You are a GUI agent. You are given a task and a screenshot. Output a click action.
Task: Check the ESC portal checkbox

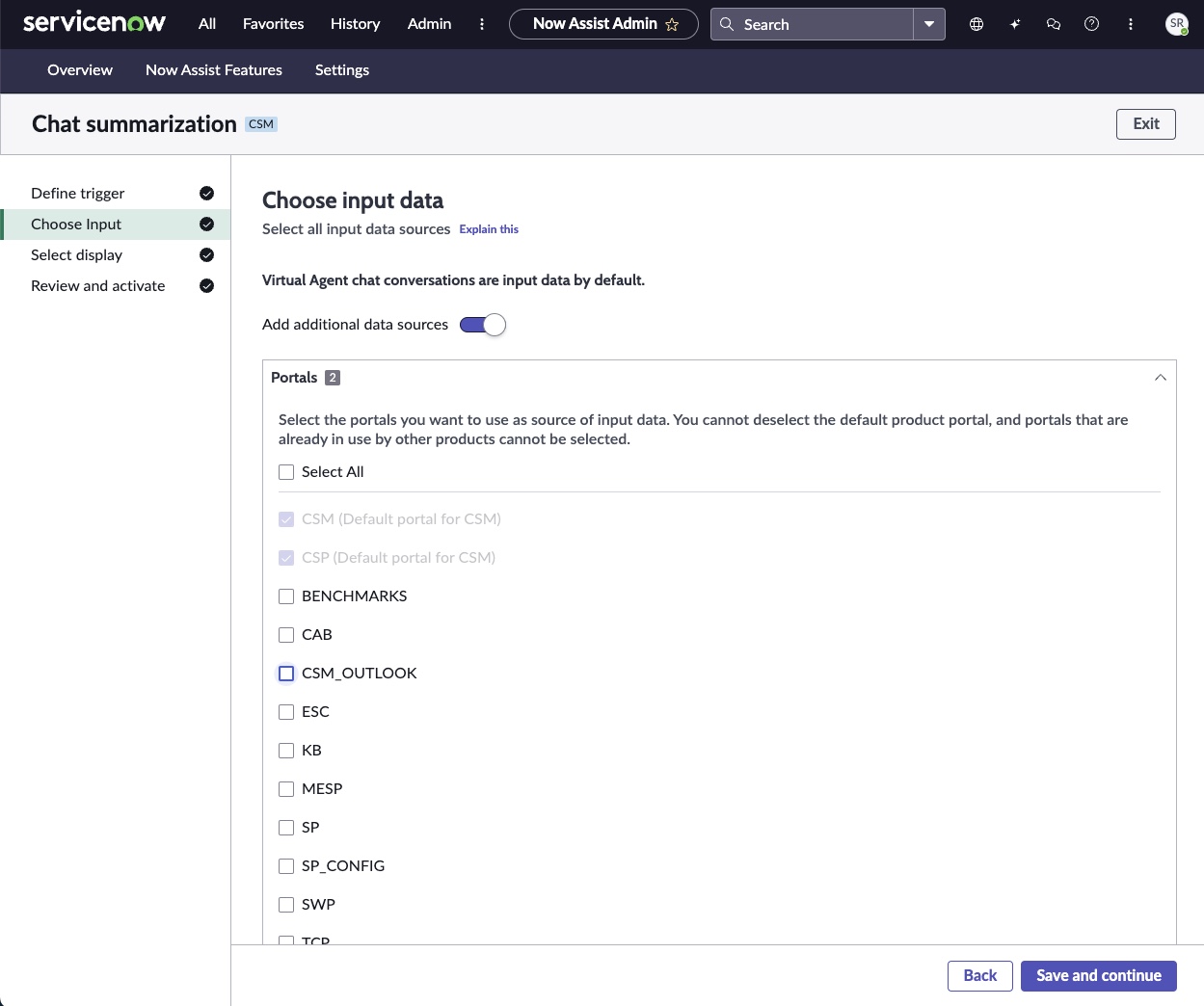286,712
